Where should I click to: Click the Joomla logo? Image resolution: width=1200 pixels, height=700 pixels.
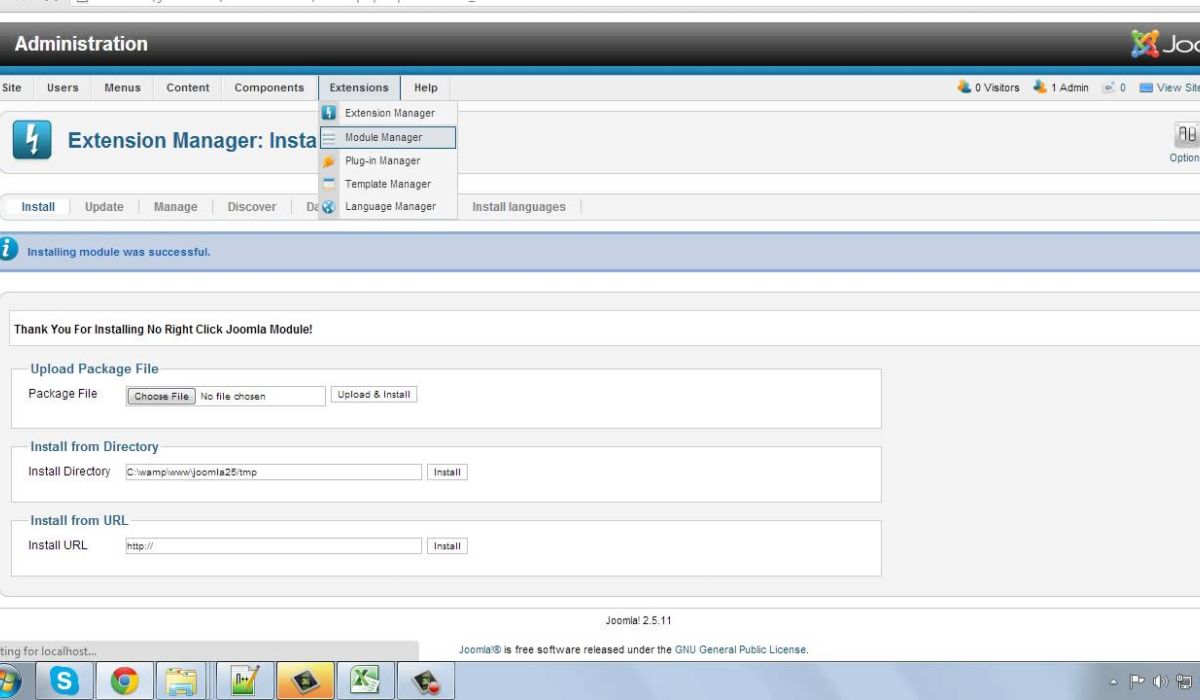pyautogui.click(x=1166, y=44)
